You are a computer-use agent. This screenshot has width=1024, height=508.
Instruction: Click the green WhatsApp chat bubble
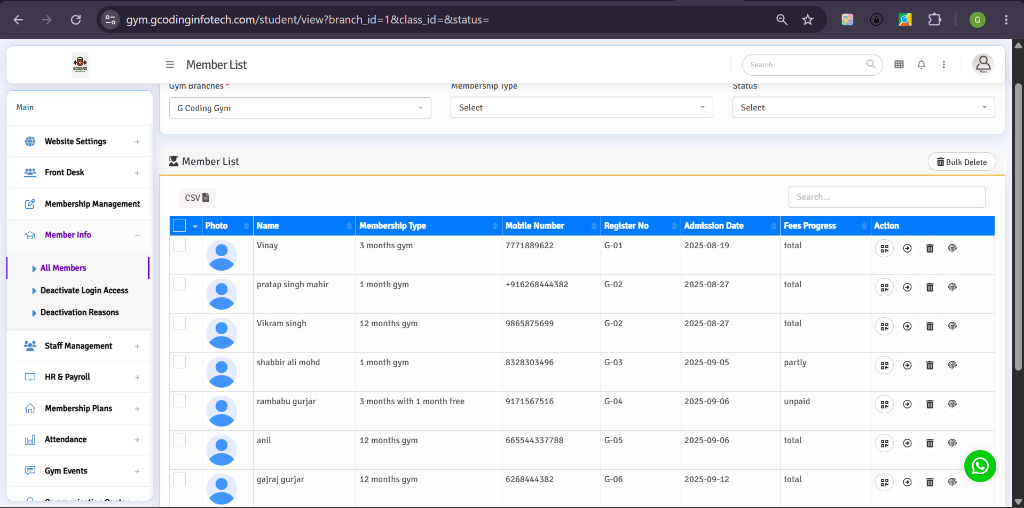(x=980, y=466)
